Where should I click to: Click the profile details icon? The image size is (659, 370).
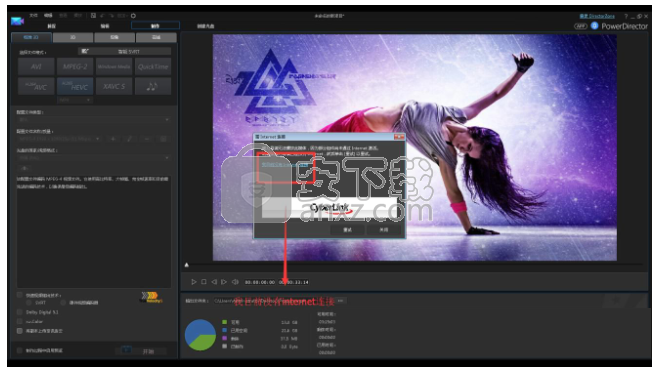(163, 138)
